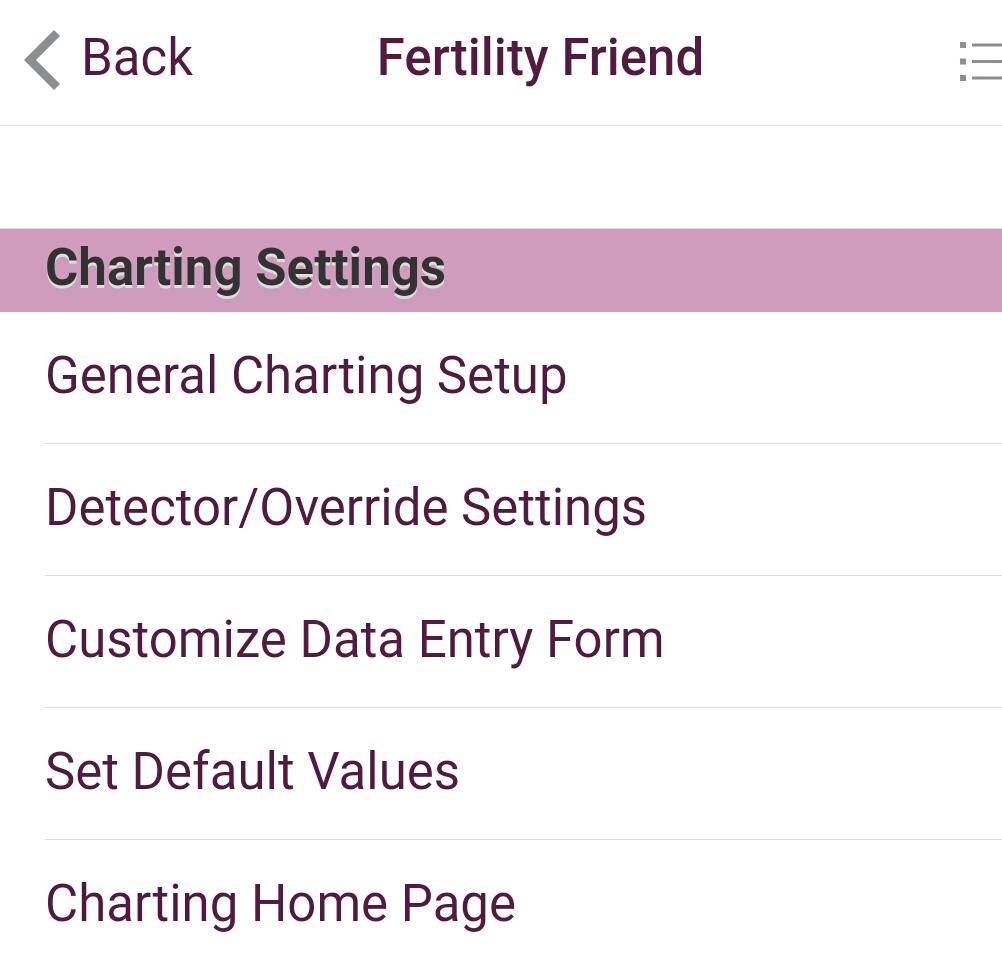Open Detector/Override Settings
The height and width of the screenshot is (960, 1002).
point(346,508)
